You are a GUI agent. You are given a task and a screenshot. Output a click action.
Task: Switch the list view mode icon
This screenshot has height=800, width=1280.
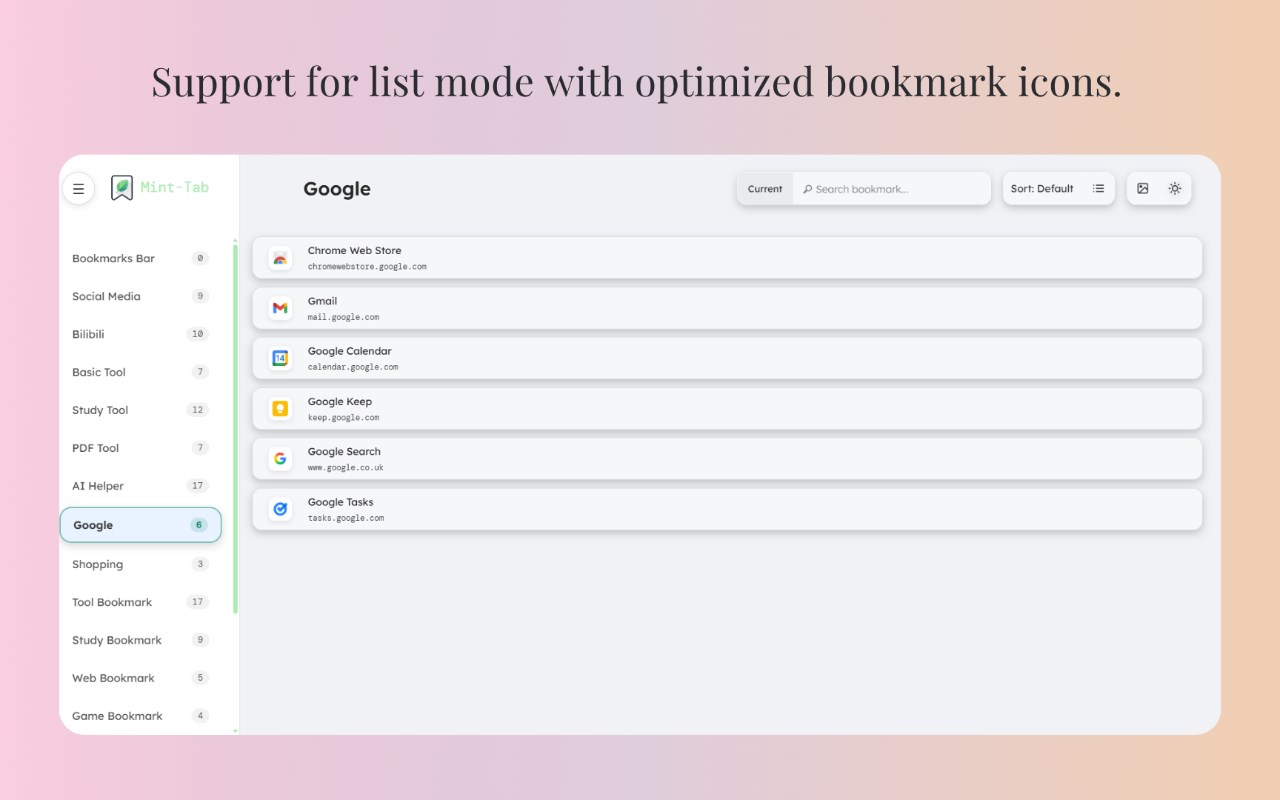(x=1098, y=188)
